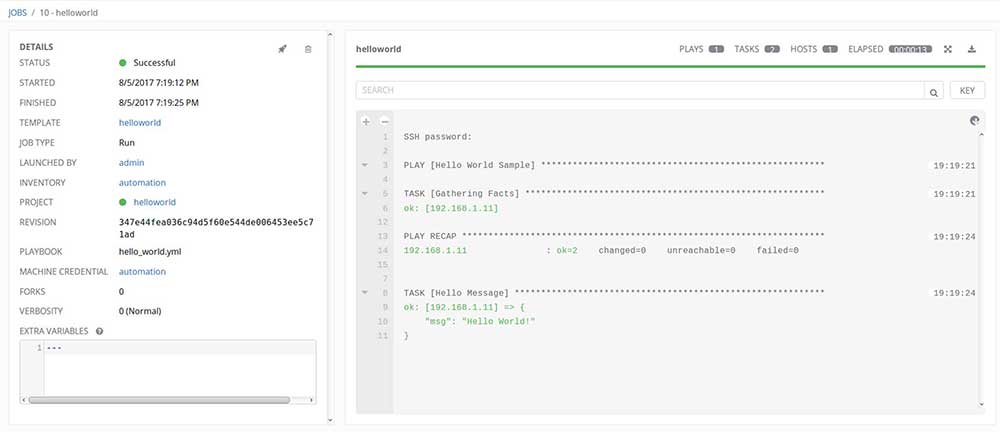Expand job output to fullscreen
The width and height of the screenshot is (1000, 432).
(x=948, y=48)
